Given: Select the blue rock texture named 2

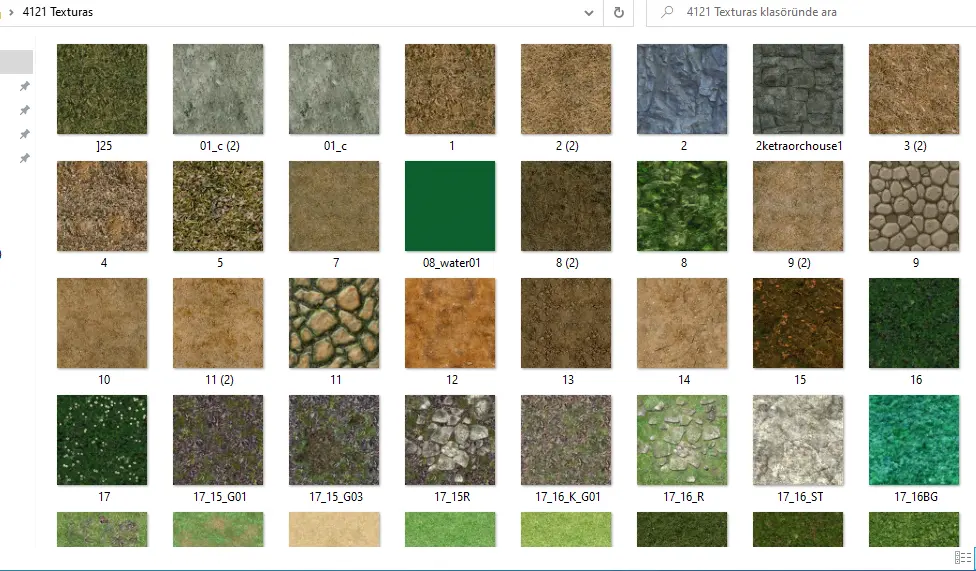Looking at the screenshot, I should click(x=682, y=89).
